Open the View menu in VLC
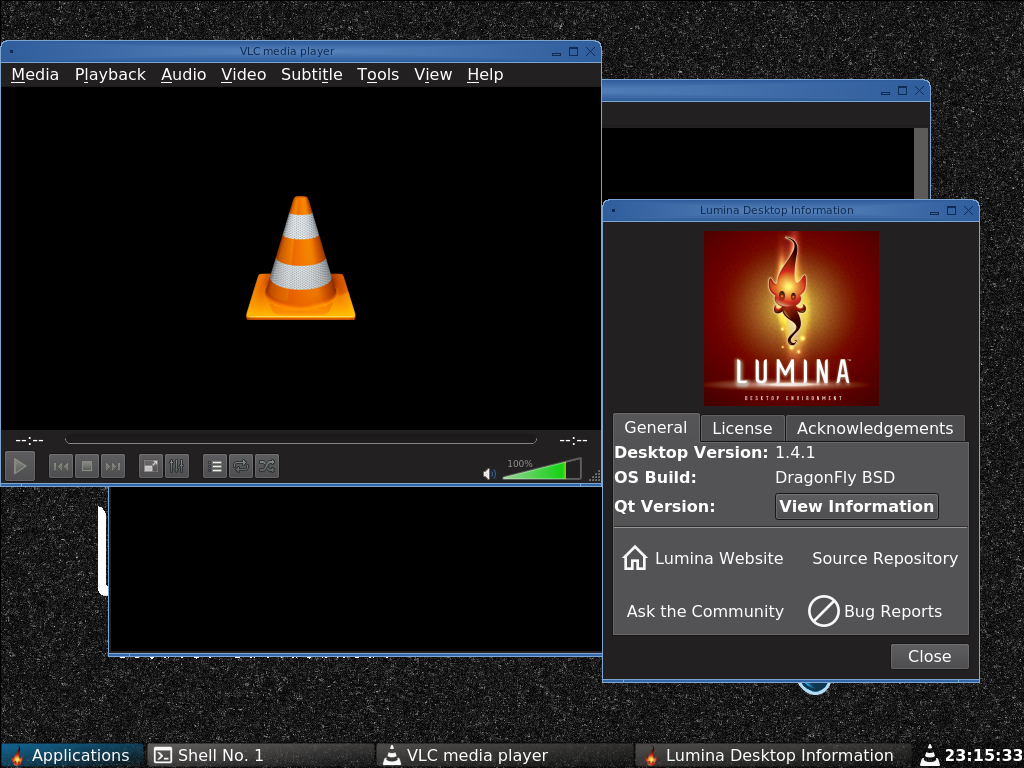 coord(433,74)
